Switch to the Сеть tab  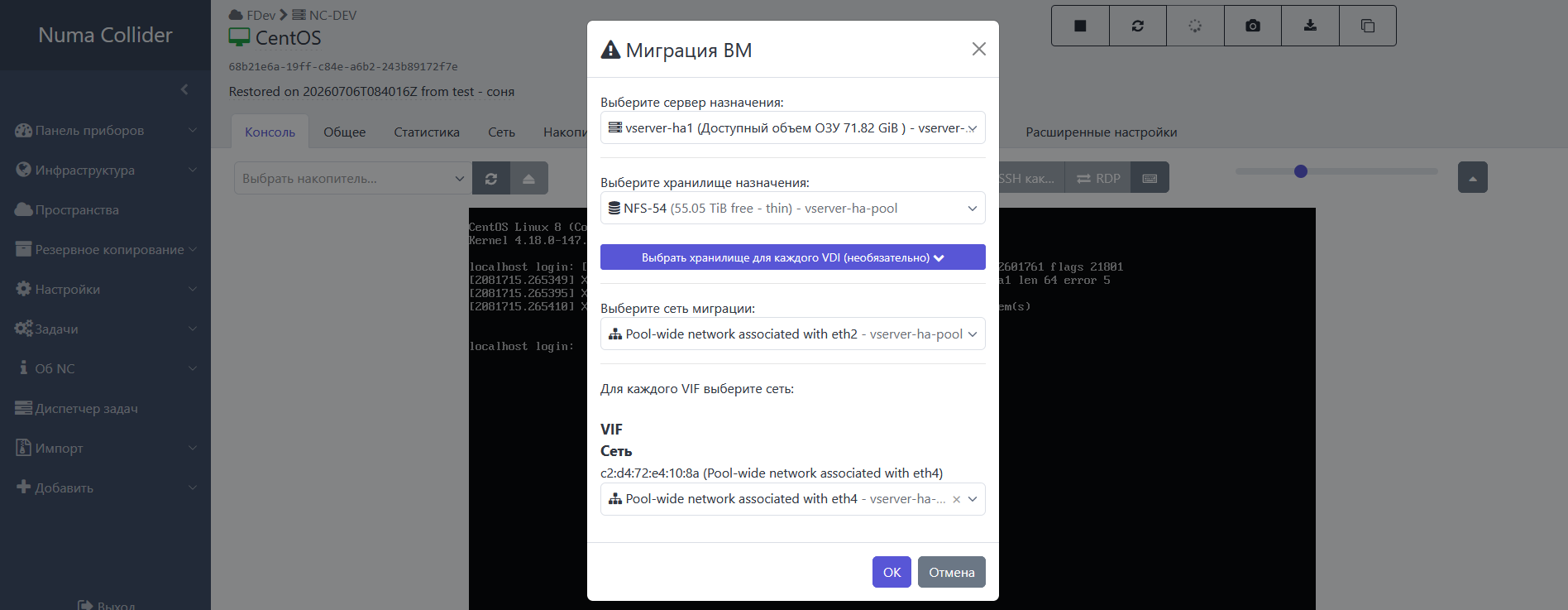tap(501, 132)
